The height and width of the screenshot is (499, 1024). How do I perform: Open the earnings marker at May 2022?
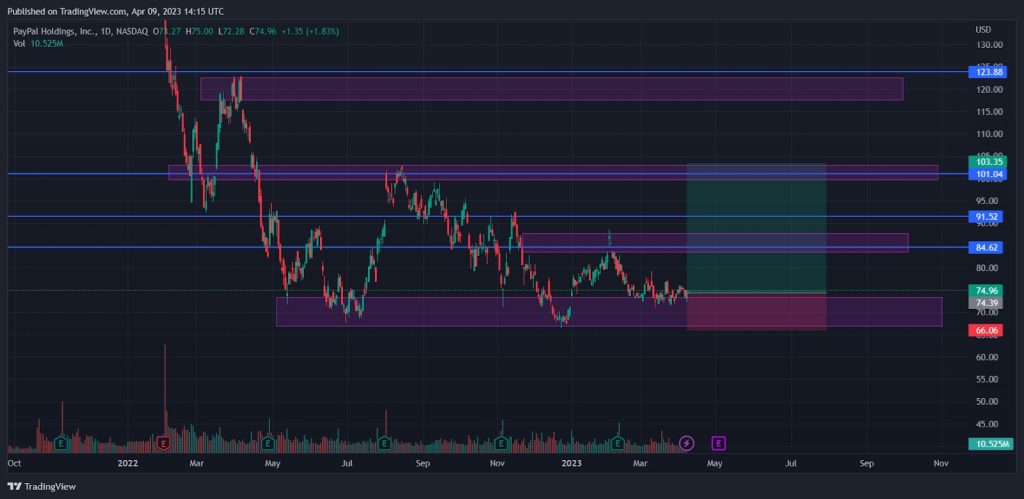tap(267, 443)
